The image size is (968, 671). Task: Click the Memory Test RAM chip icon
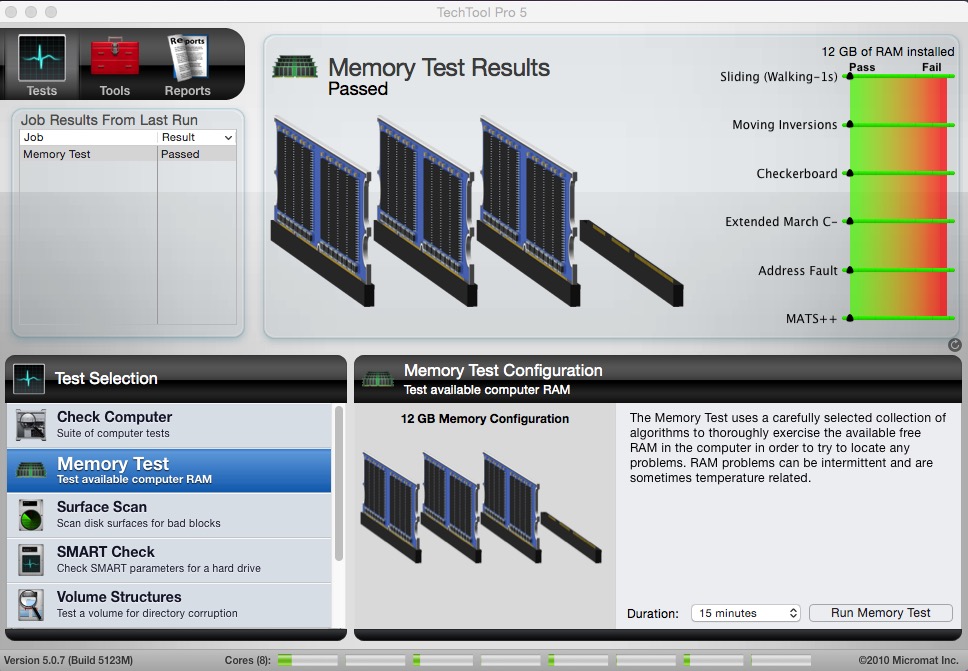click(31, 470)
